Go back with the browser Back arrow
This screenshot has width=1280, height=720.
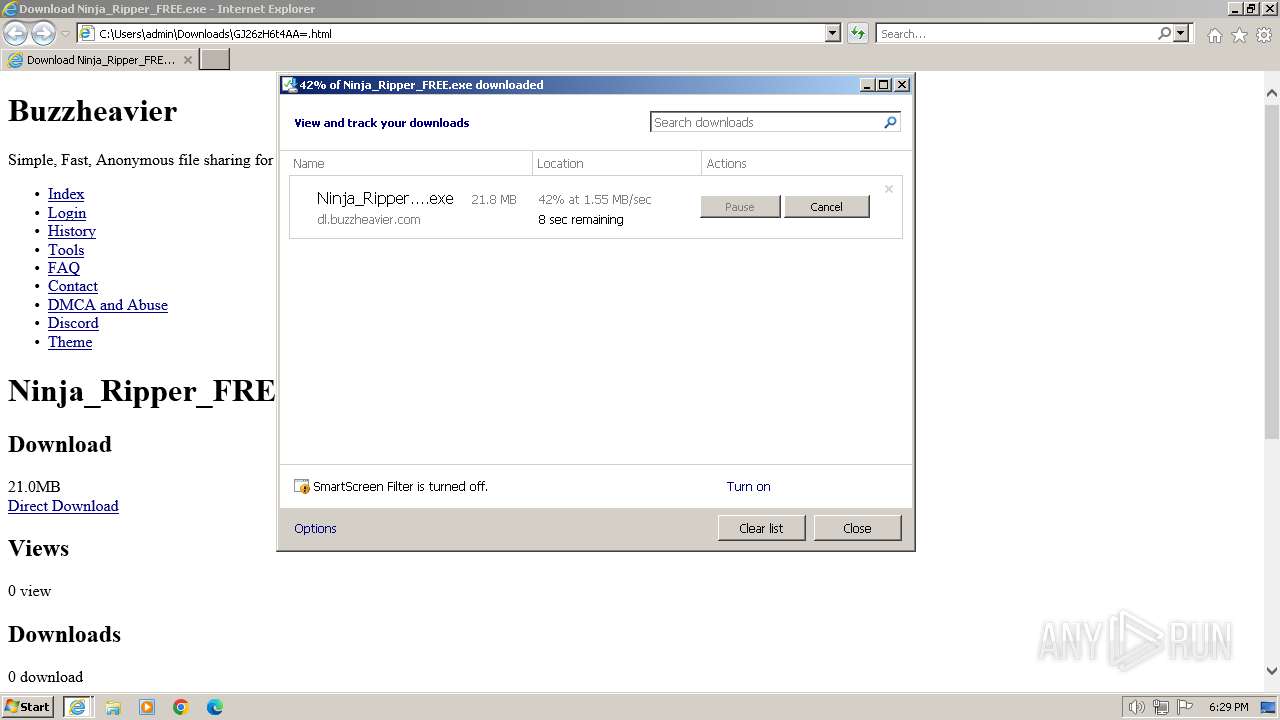click(x=15, y=33)
